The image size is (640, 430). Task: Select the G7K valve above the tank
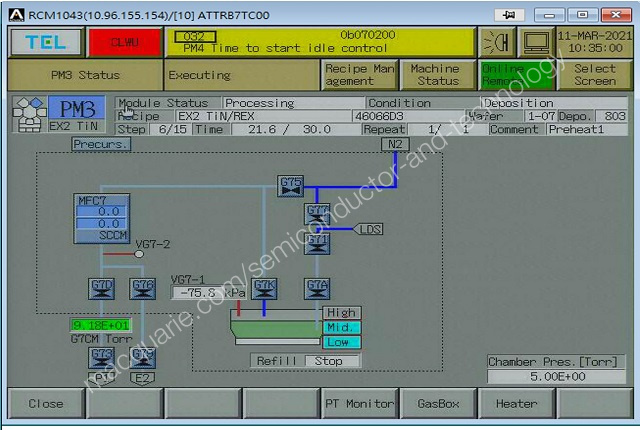tap(264, 289)
